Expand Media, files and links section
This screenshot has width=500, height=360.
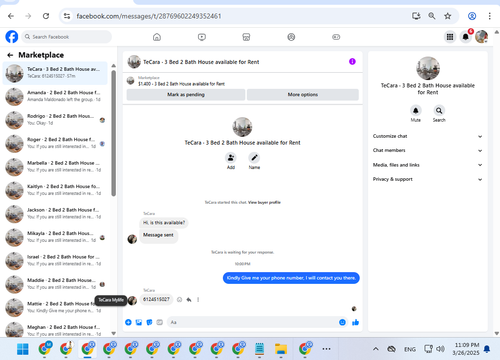point(428,165)
